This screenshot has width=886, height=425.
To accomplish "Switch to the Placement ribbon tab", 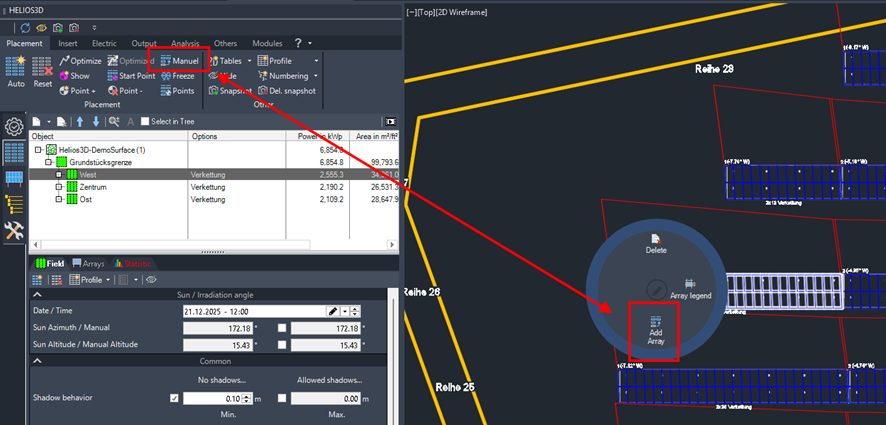I will [24, 43].
